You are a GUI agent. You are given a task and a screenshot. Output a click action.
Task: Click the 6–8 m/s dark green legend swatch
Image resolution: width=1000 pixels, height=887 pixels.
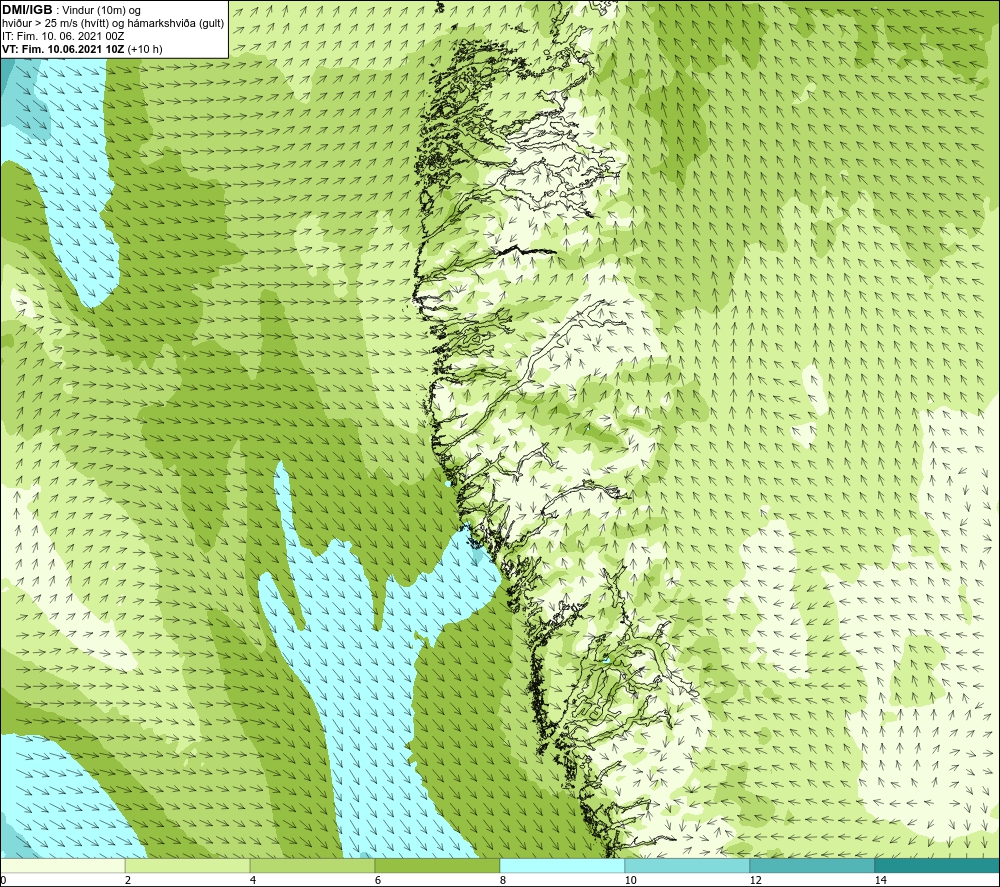coord(438,866)
